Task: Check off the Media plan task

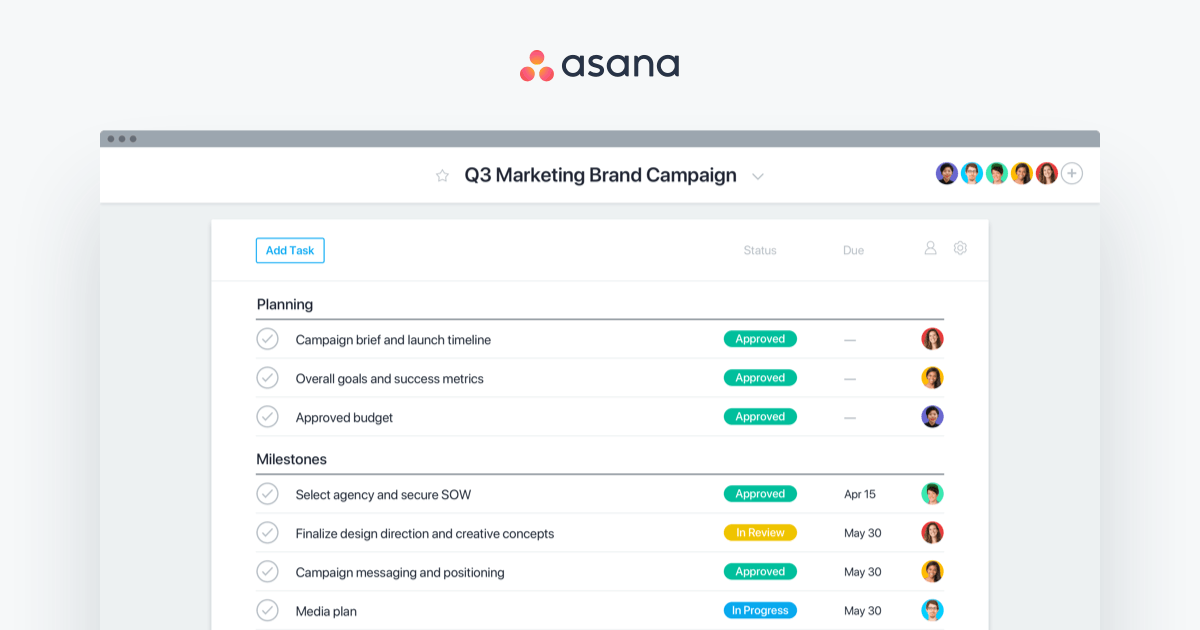Action: click(267, 610)
